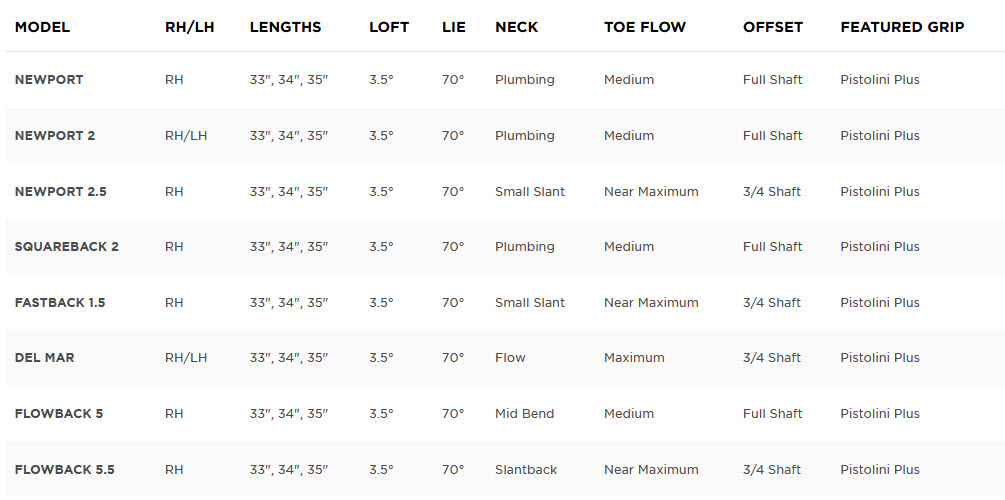Click the RH/LH column header
The width and height of the screenshot is (1005, 500).
pos(188,27)
